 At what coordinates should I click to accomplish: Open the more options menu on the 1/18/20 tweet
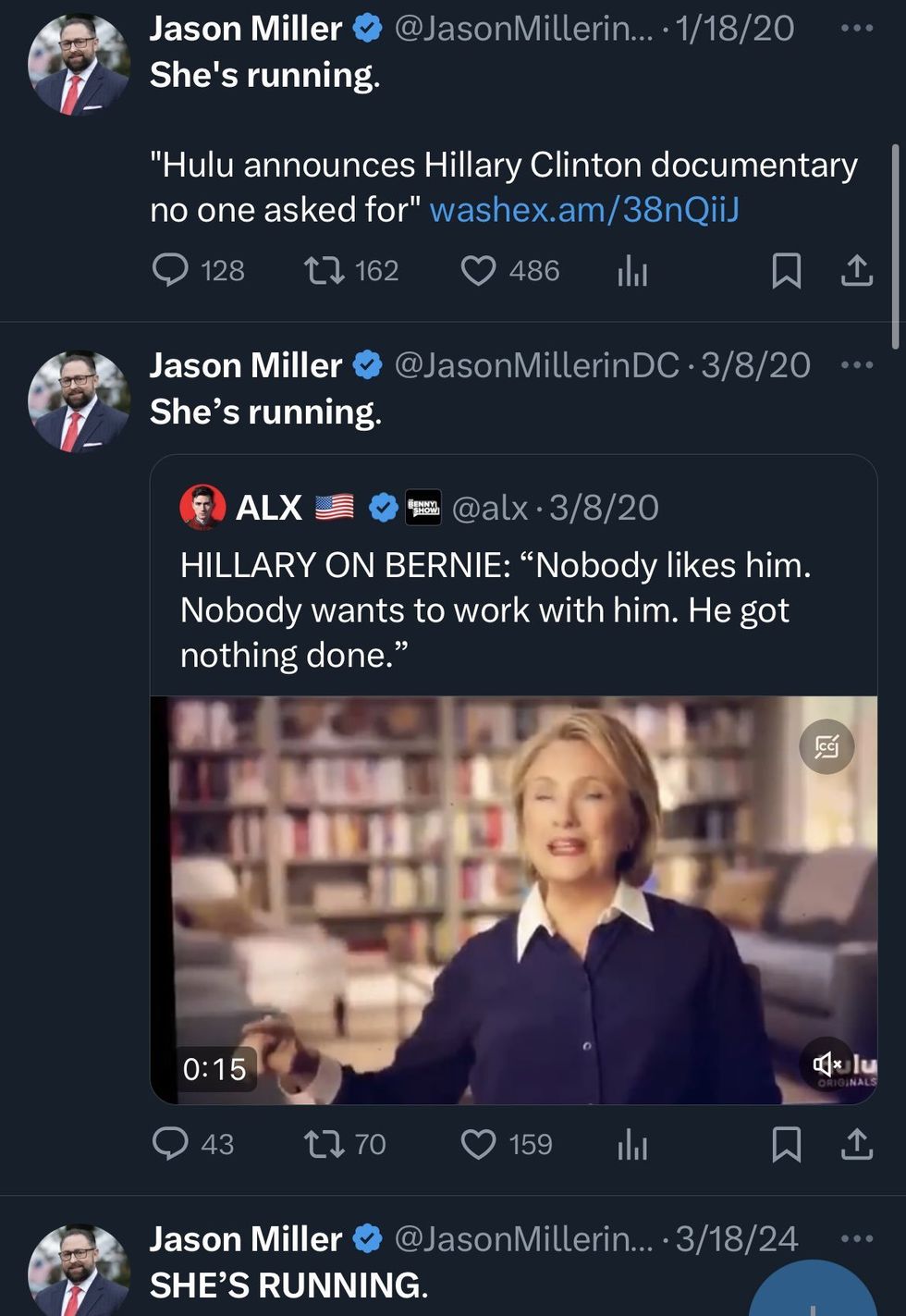click(x=856, y=28)
